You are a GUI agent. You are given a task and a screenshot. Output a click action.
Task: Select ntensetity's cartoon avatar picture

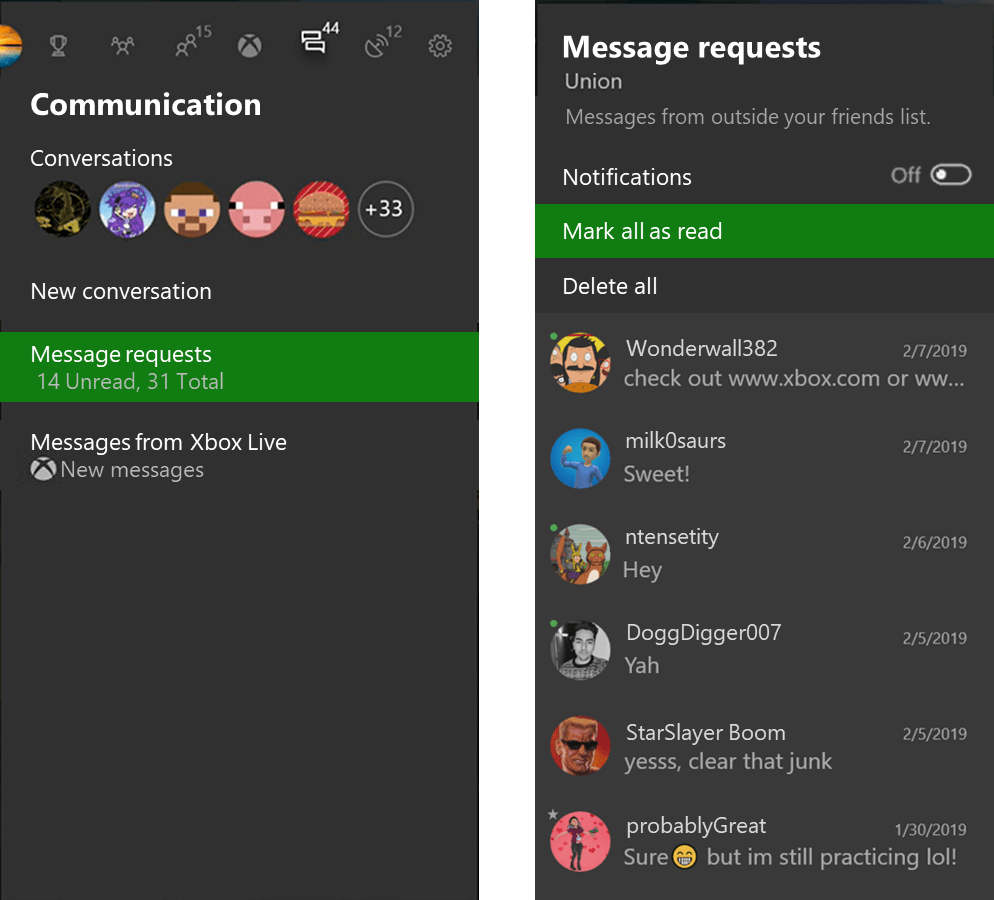(580, 554)
